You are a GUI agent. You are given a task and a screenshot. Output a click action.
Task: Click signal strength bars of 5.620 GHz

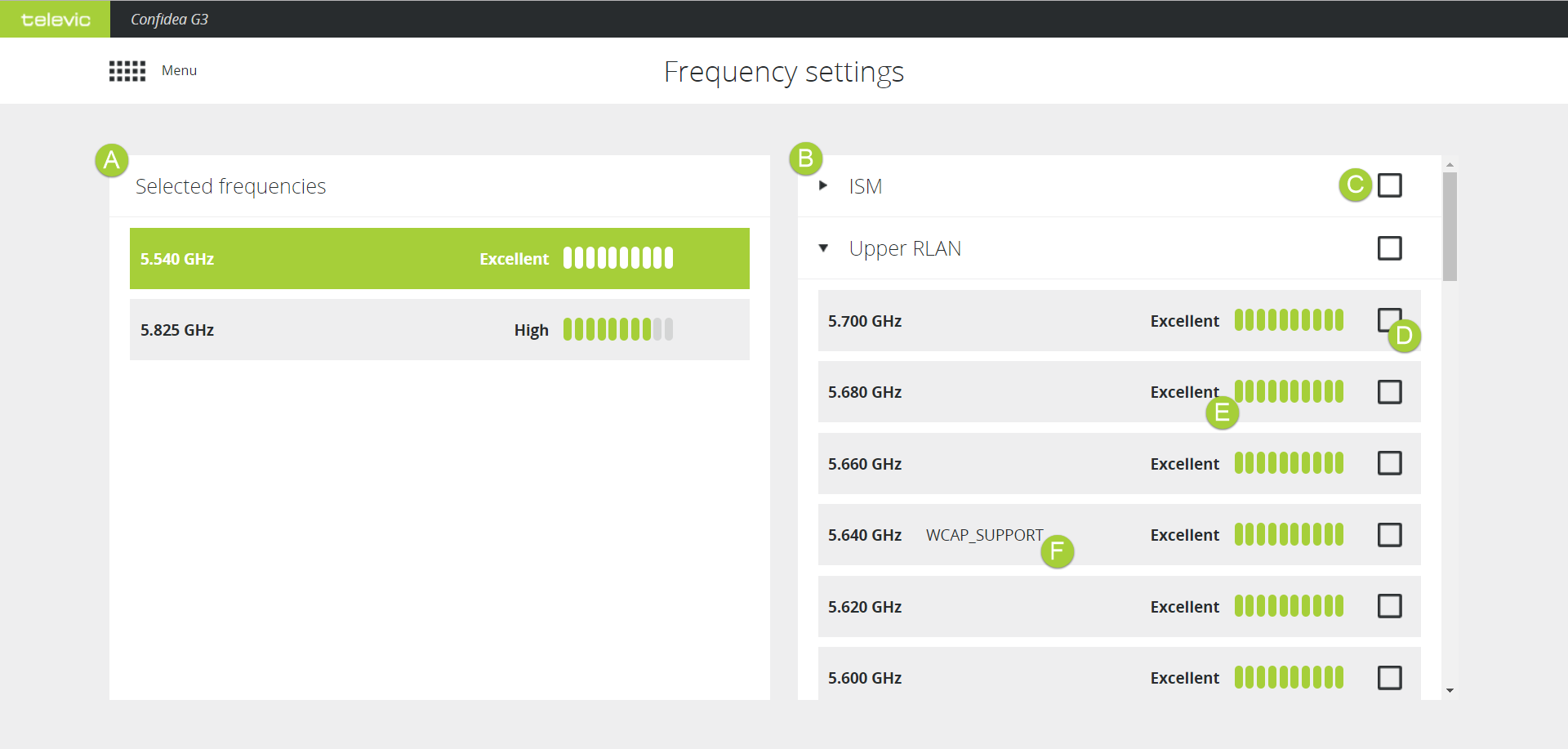(1288, 606)
